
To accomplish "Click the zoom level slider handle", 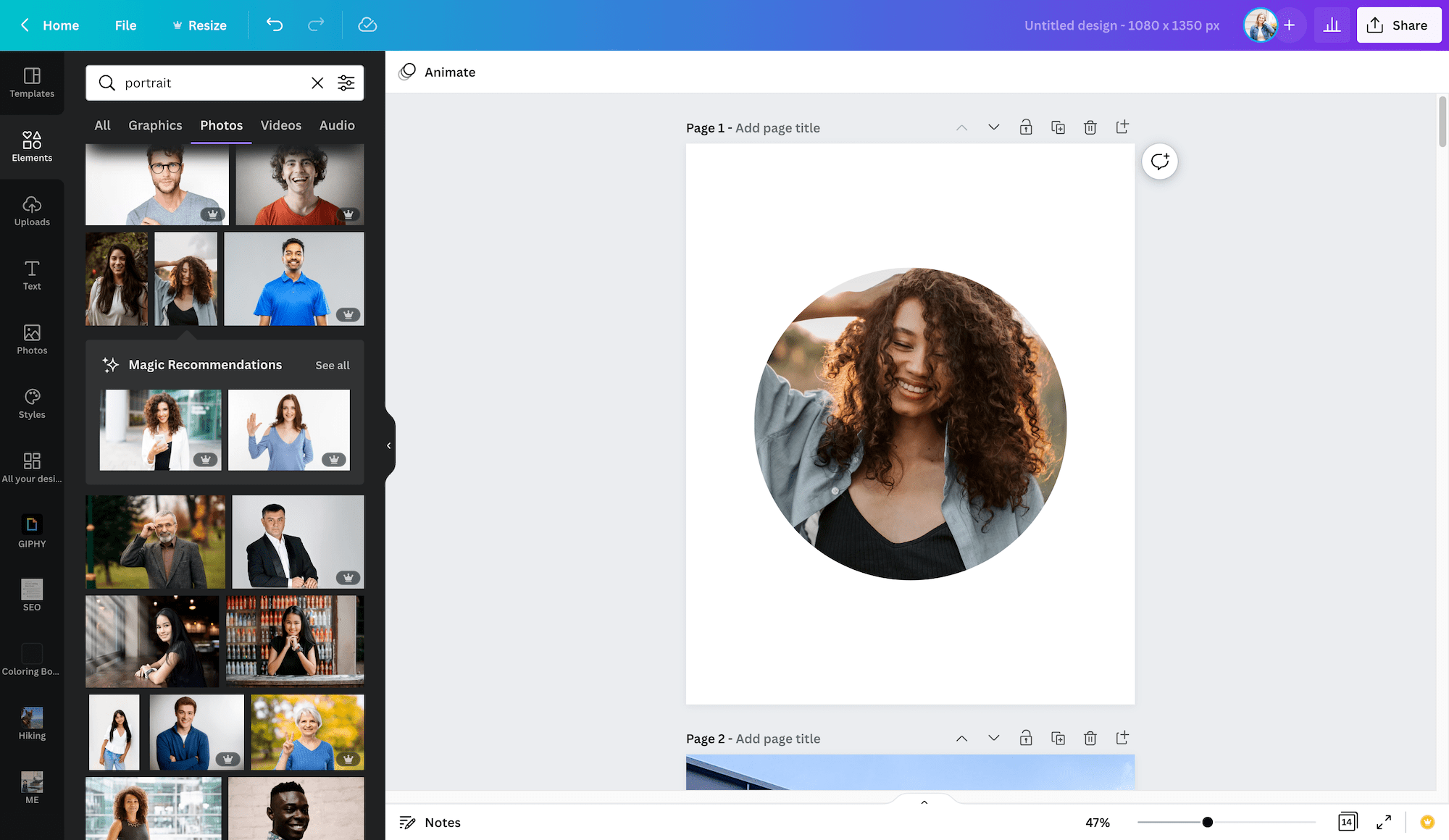I will click(1207, 822).
